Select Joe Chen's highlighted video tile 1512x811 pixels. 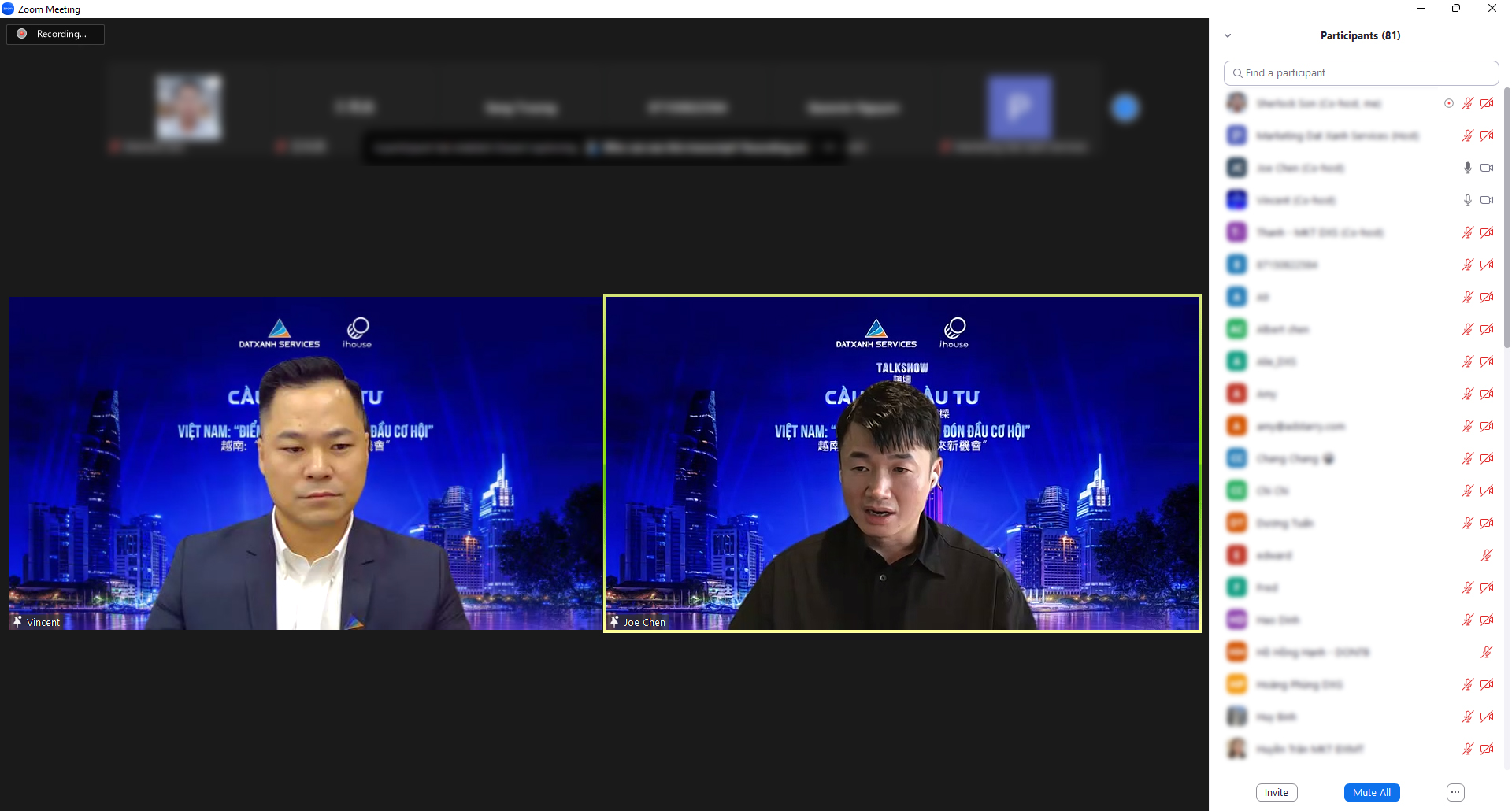click(x=902, y=463)
